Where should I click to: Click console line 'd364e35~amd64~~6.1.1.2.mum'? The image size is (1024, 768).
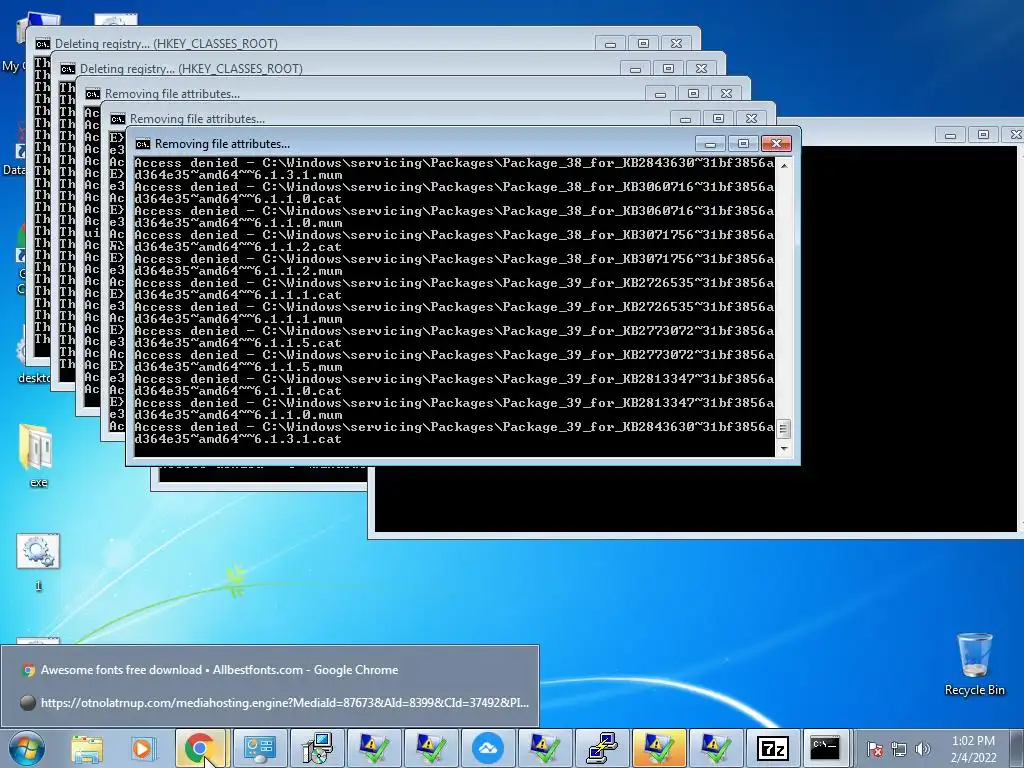pos(238,271)
